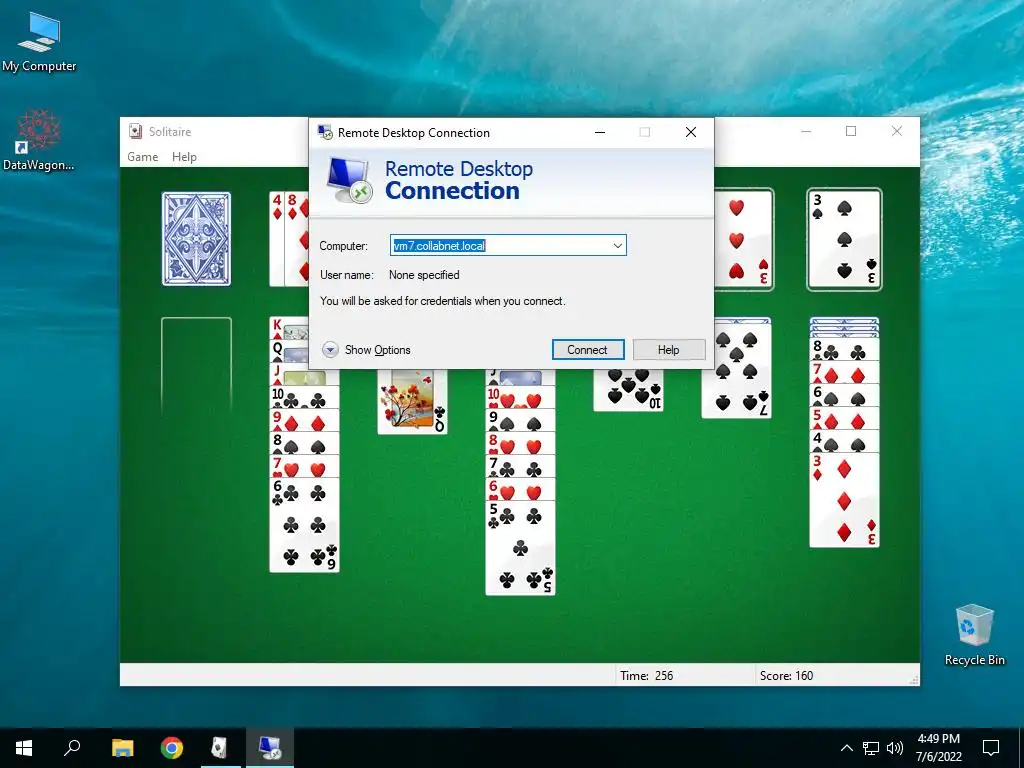Click the Score: 160 status text
The width and height of the screenshot is (1024, 768).
pyautogui.click(x=786, y=676)
